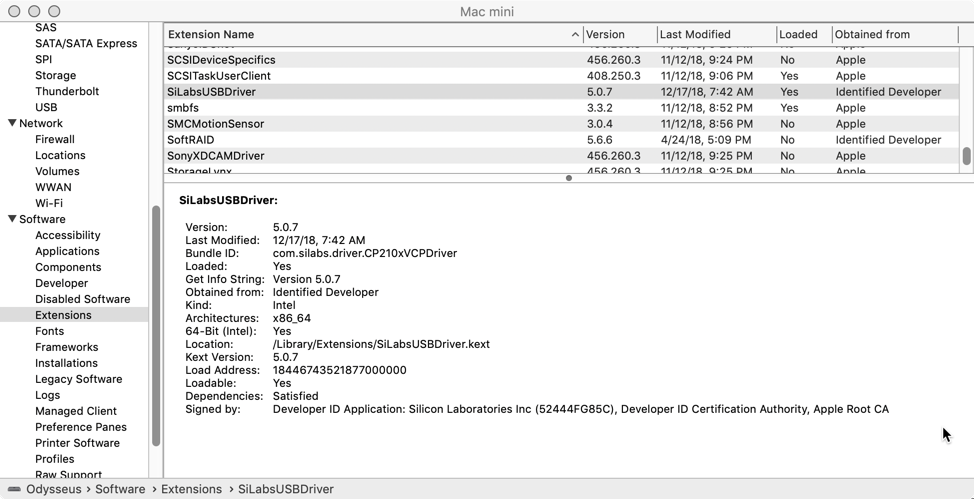Sort by Extension Name ascending arrow
This screenshot has width=974, height=499.
click(575, 35)
